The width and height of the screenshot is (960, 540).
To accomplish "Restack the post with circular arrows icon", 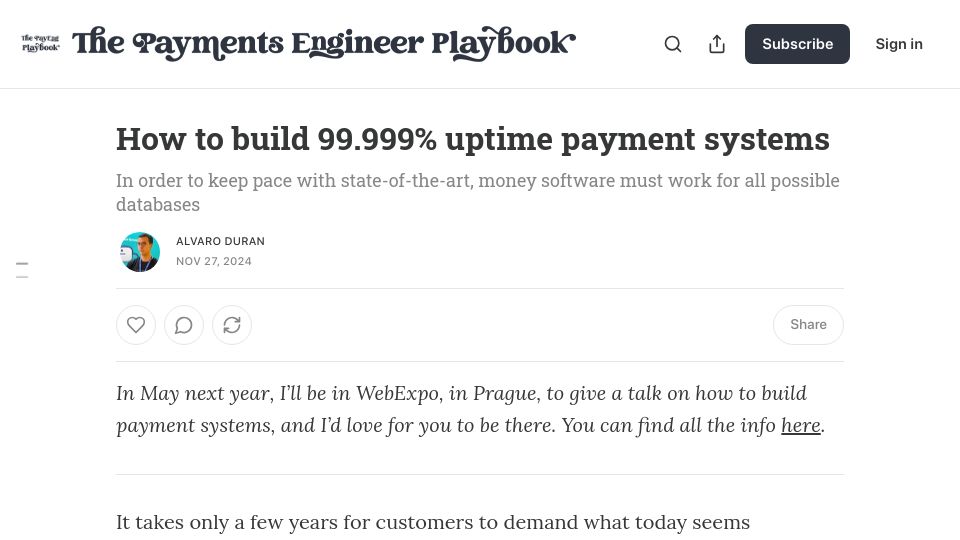I will pos(232,325).
